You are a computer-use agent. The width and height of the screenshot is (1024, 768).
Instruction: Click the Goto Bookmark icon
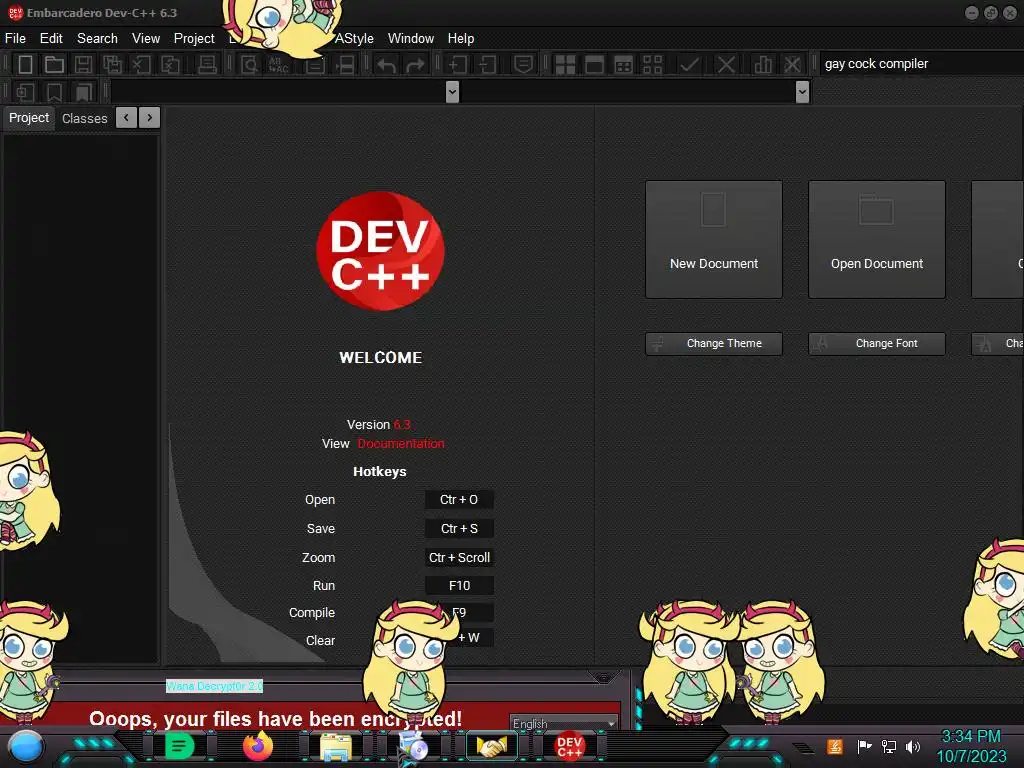point(84,92)
